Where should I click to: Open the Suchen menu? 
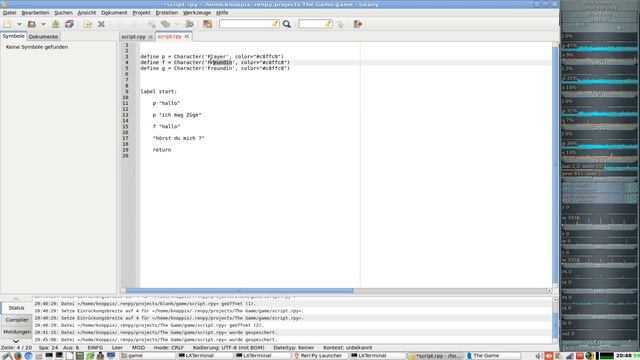pyautogui.click(x=63, y=13)
